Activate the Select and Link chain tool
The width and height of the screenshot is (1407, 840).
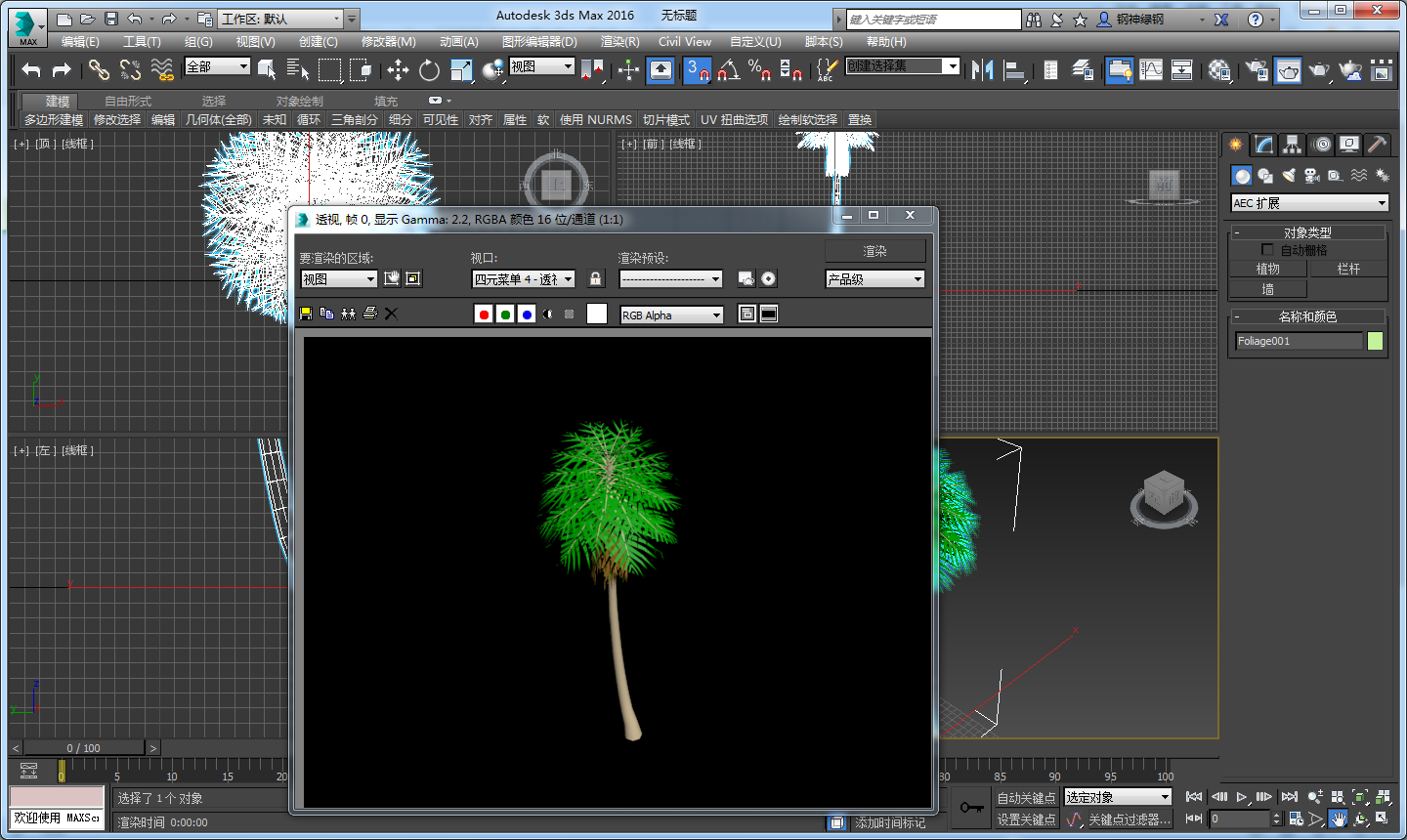pos(99,69)
